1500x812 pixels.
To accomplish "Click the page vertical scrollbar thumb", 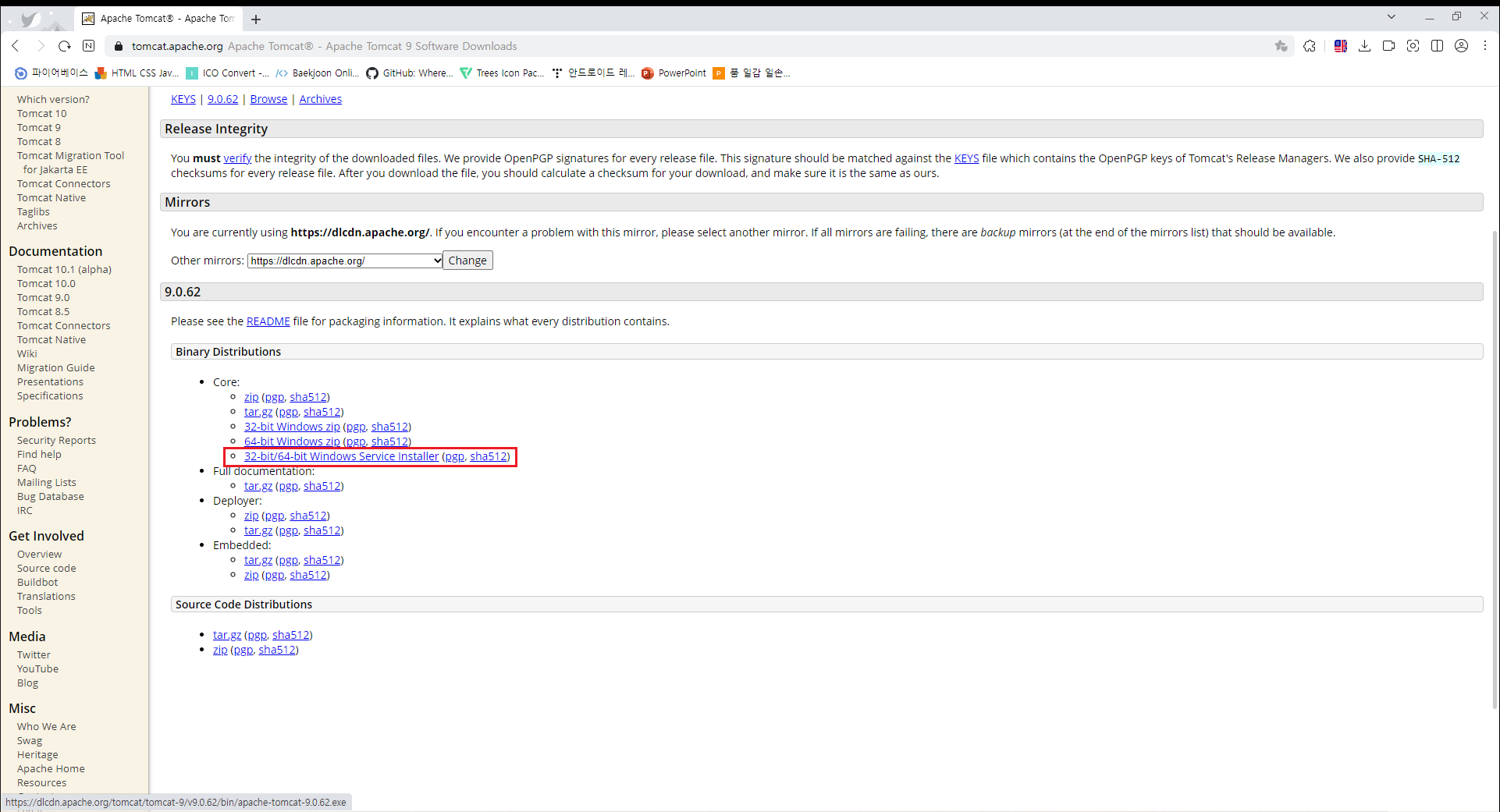I will pyautogui.click(x=1495, y=468).
